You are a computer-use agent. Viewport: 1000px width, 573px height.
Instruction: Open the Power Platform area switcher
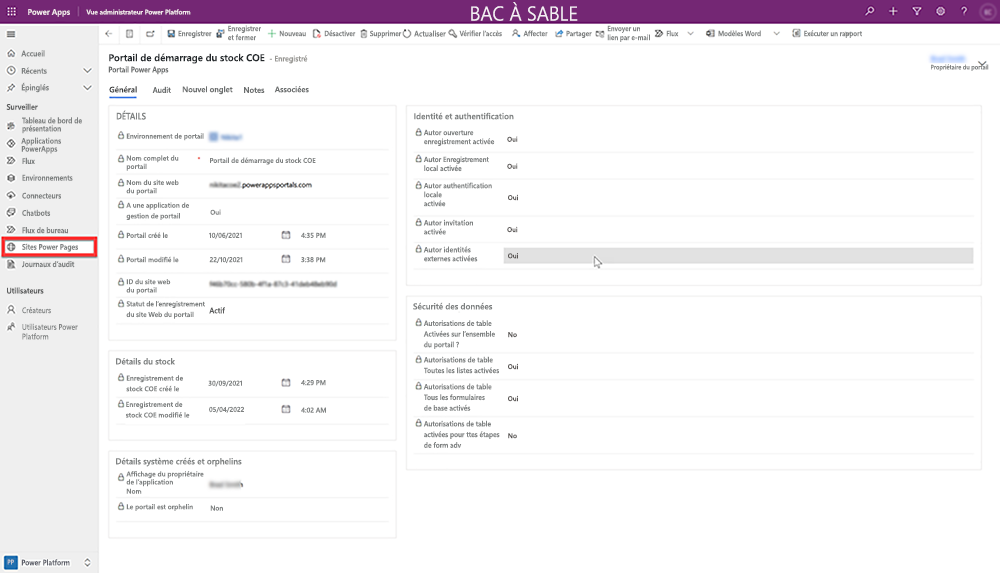(x=49, y=563)
